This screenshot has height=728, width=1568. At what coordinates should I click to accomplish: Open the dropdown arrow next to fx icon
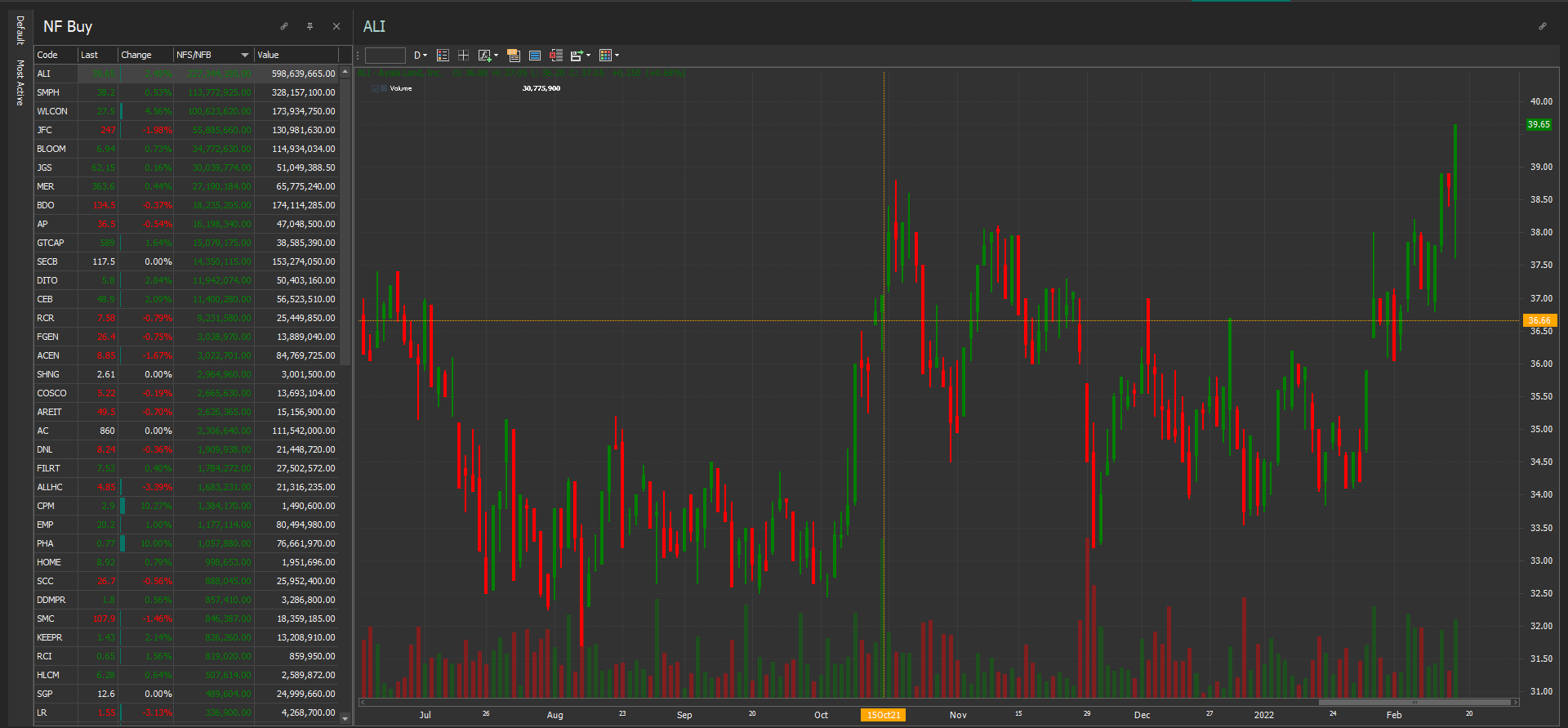click(496, 56)
